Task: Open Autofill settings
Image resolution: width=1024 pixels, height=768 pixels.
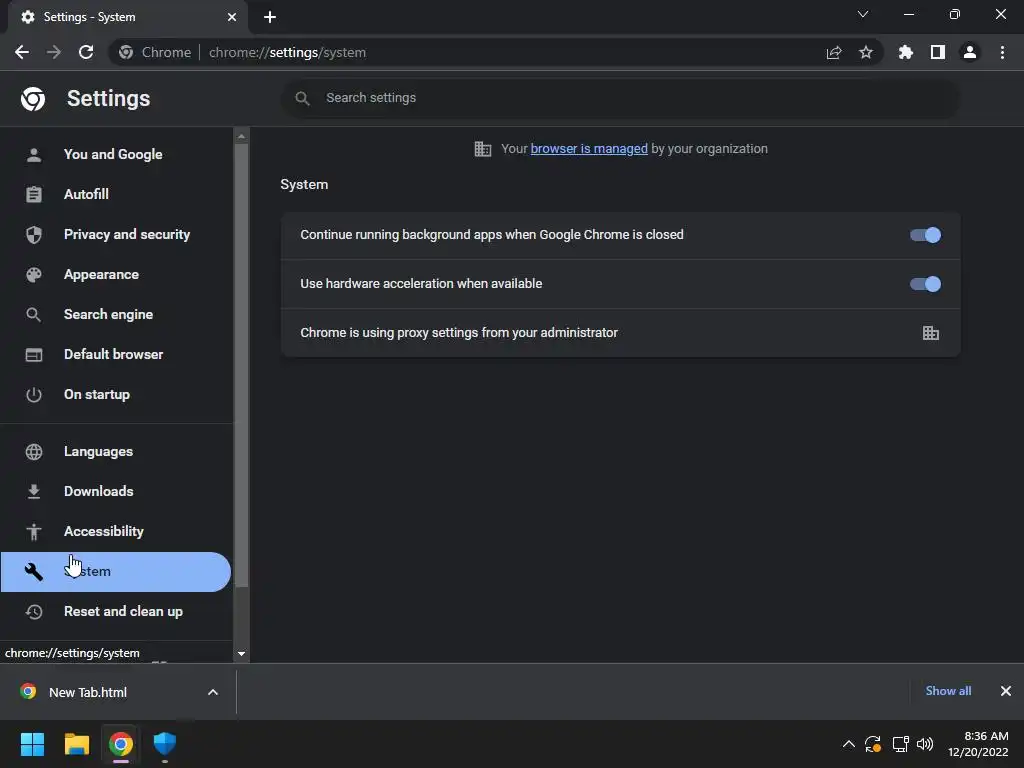Action: click(116, 194)
